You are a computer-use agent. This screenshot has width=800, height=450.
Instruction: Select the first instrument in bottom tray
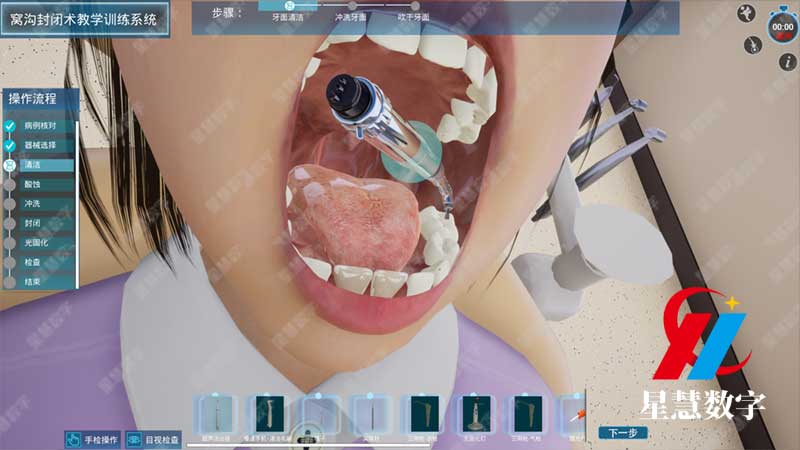pyautogui.click(x=216, y=414)
